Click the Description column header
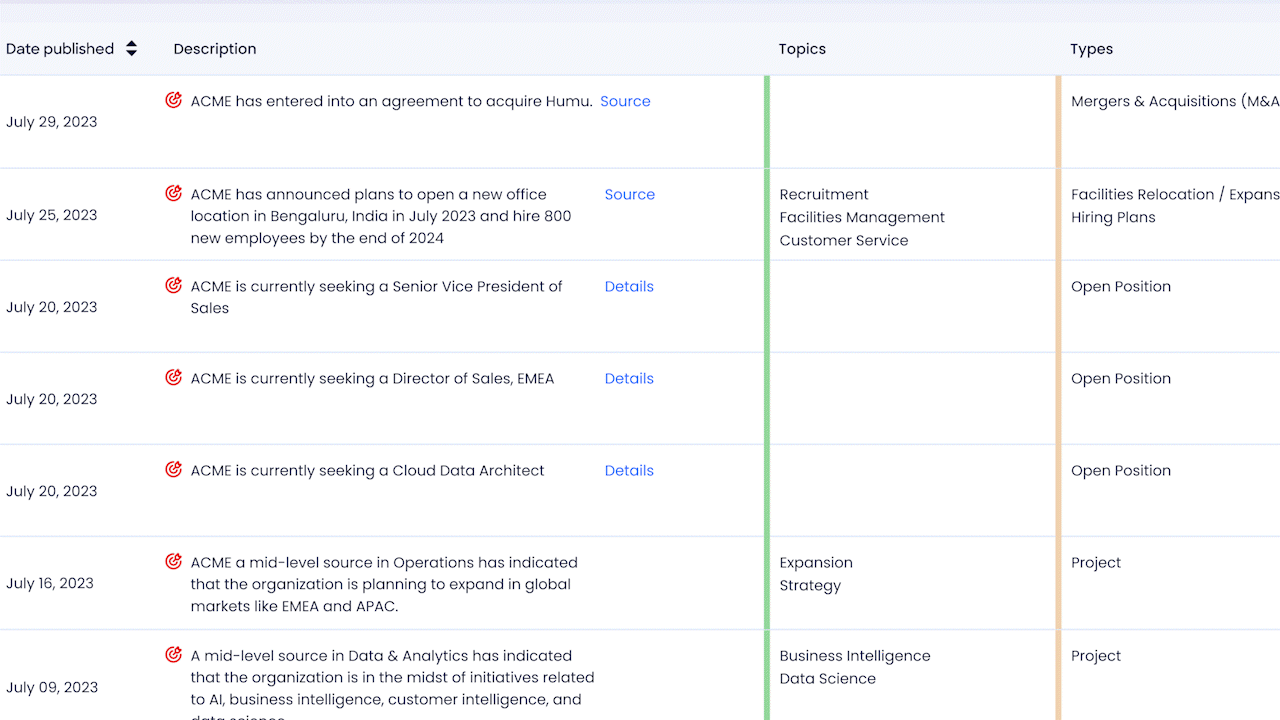The width and height of the screenshot is (1280, 720). [x=215, y=48]
